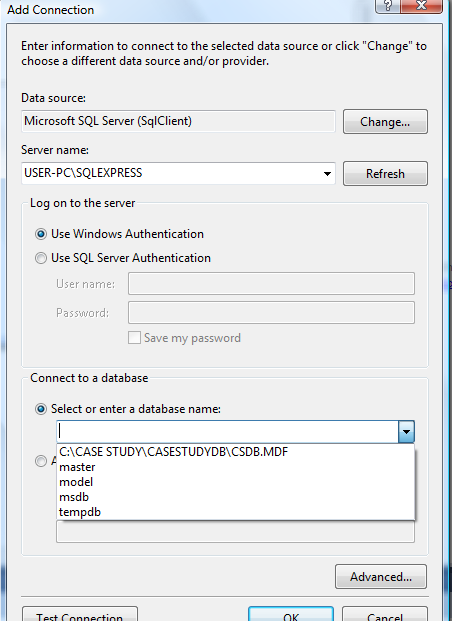The image size is (452, 621).
Task: Click the help question mark icon
Action: pos(387,6)
